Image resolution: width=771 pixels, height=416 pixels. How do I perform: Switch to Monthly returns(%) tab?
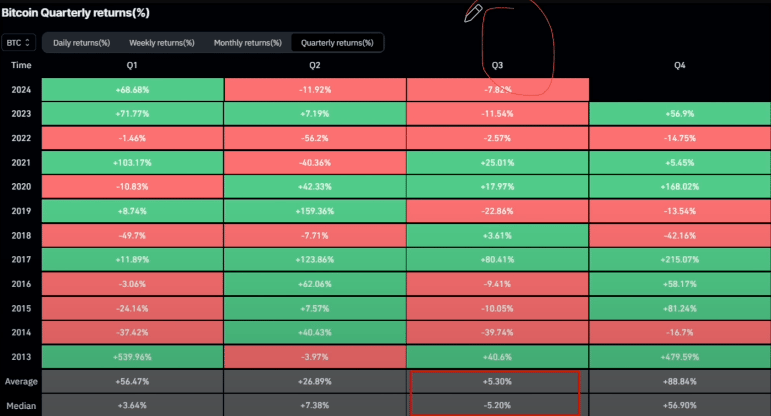pos(247,43)
